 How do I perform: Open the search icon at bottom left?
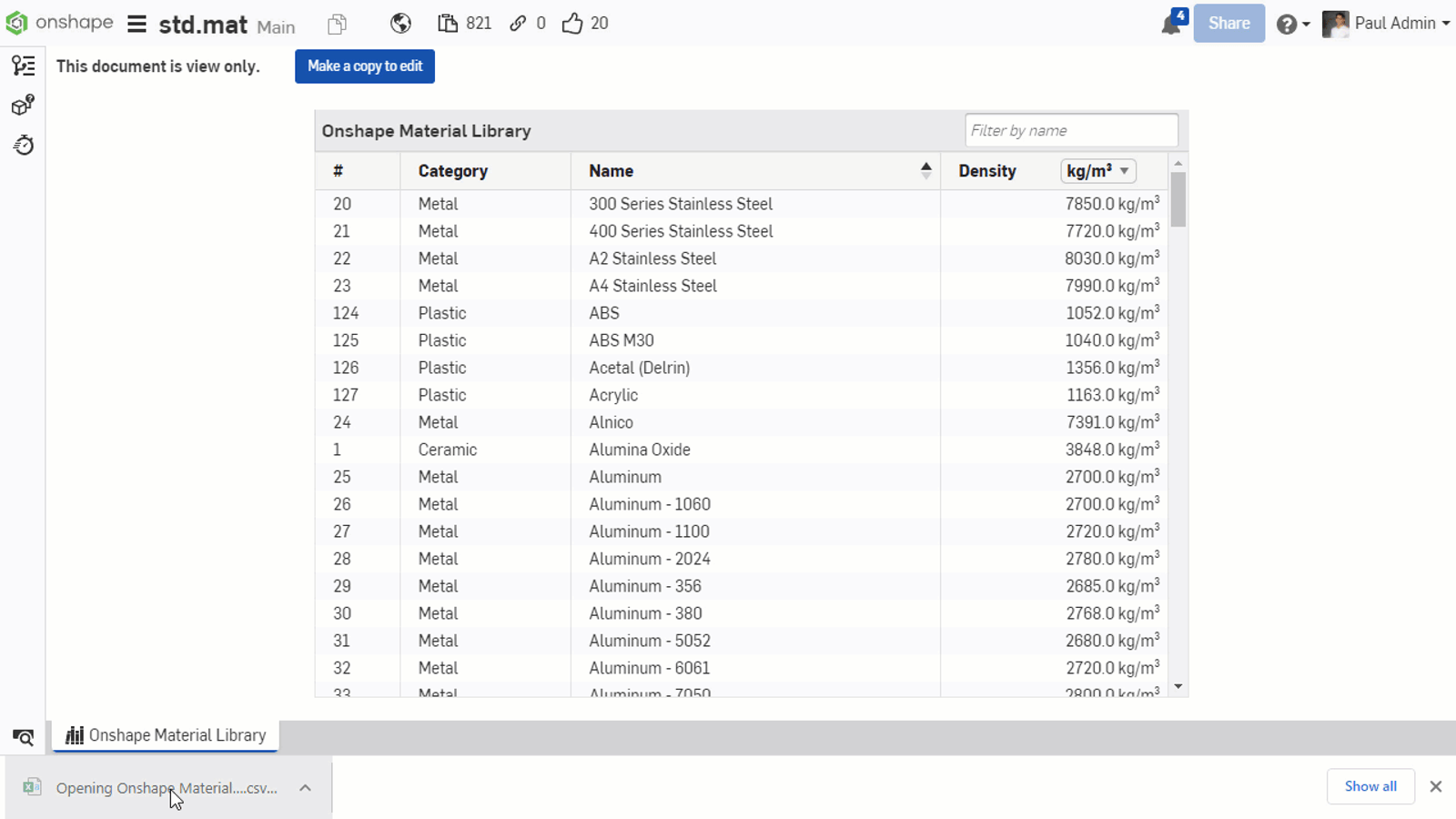pyautogui.click(x=23, y=737)
